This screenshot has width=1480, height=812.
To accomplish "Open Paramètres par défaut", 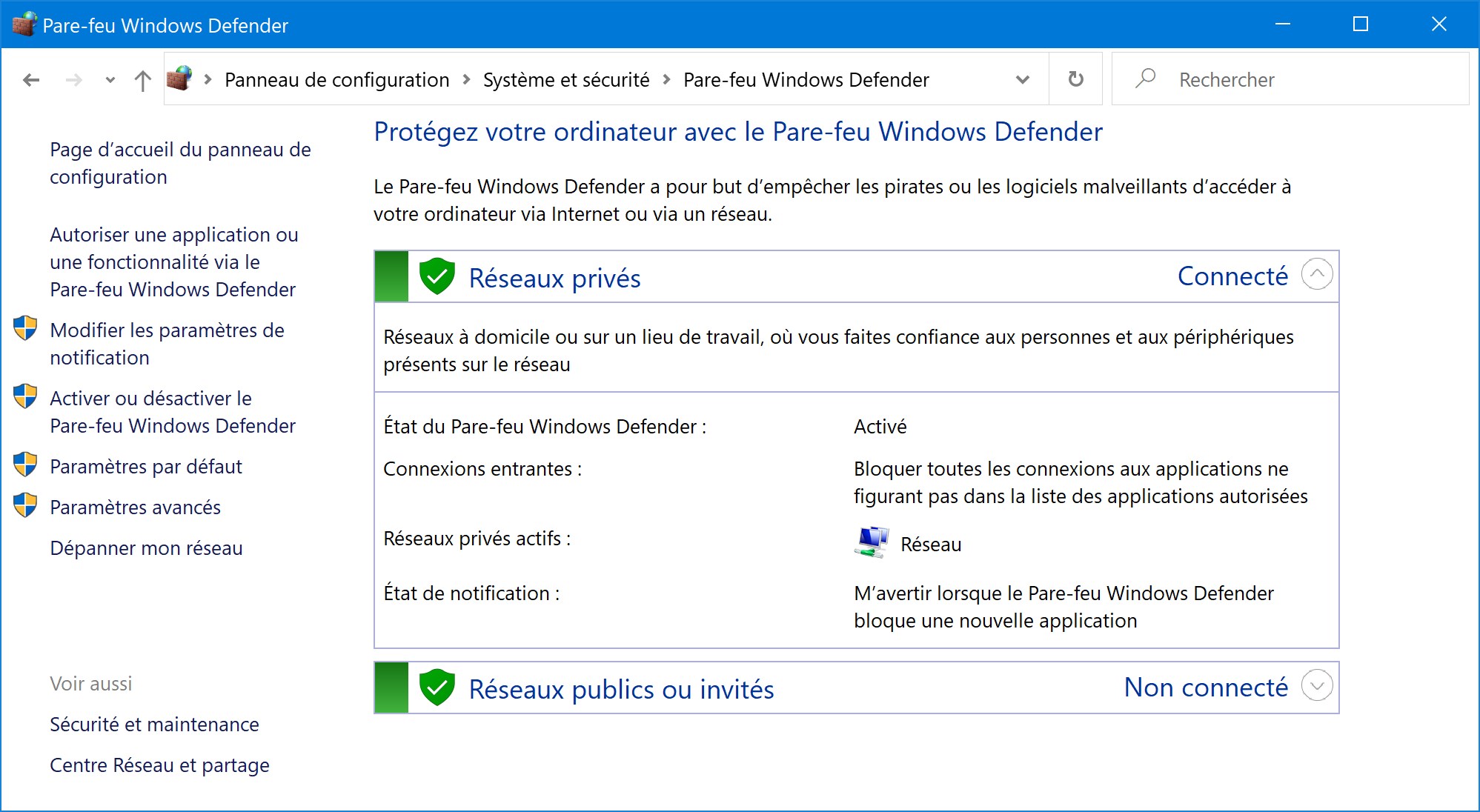I will pyautogui.click(x=146, y=467).
